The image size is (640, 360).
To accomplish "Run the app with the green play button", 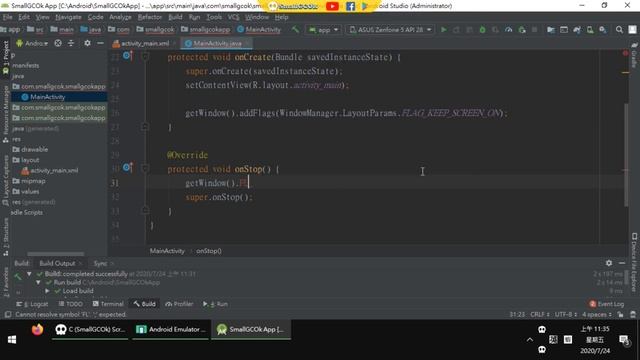I will click(x=444, y=29).
